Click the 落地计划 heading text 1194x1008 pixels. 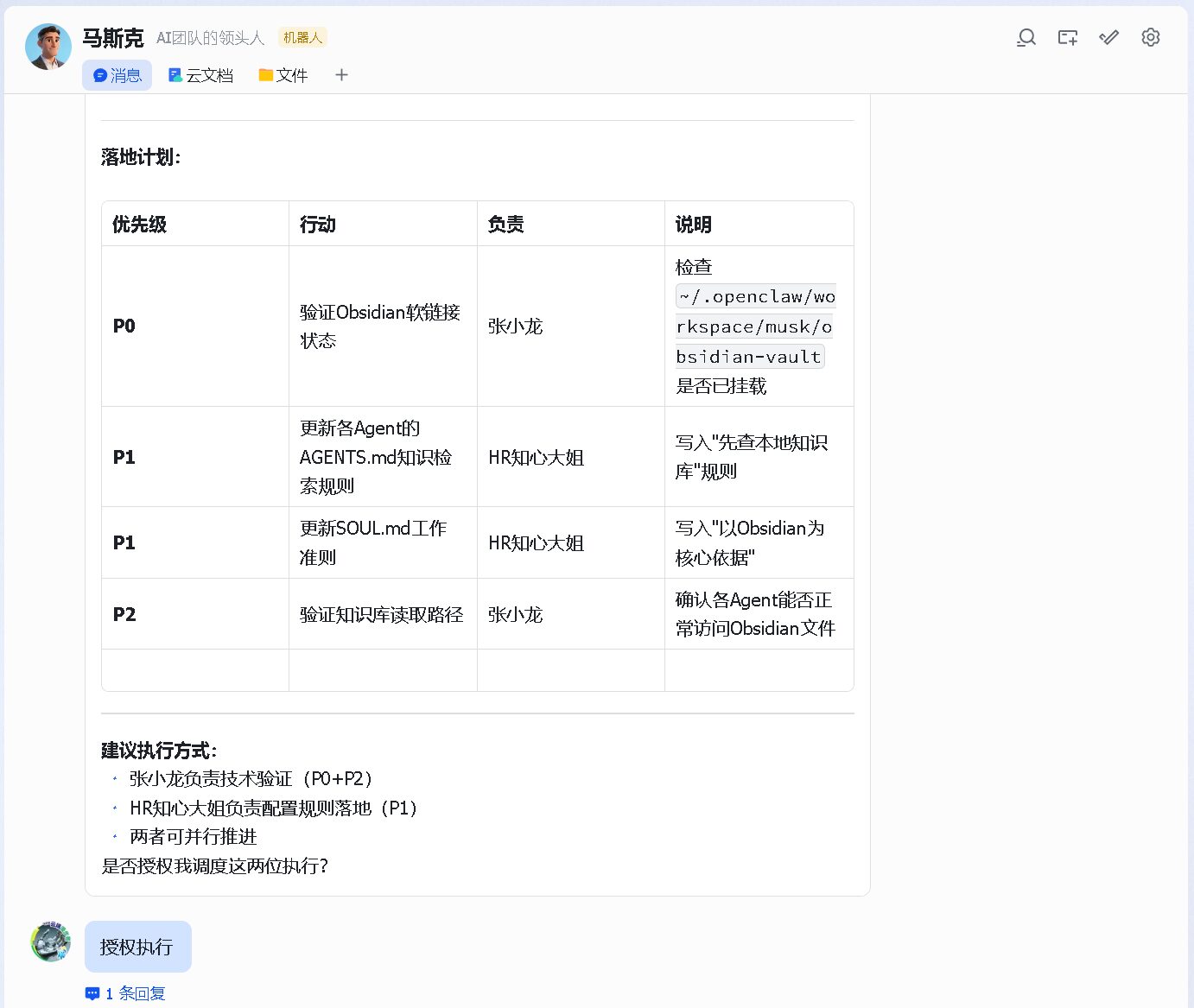(141, 157)
